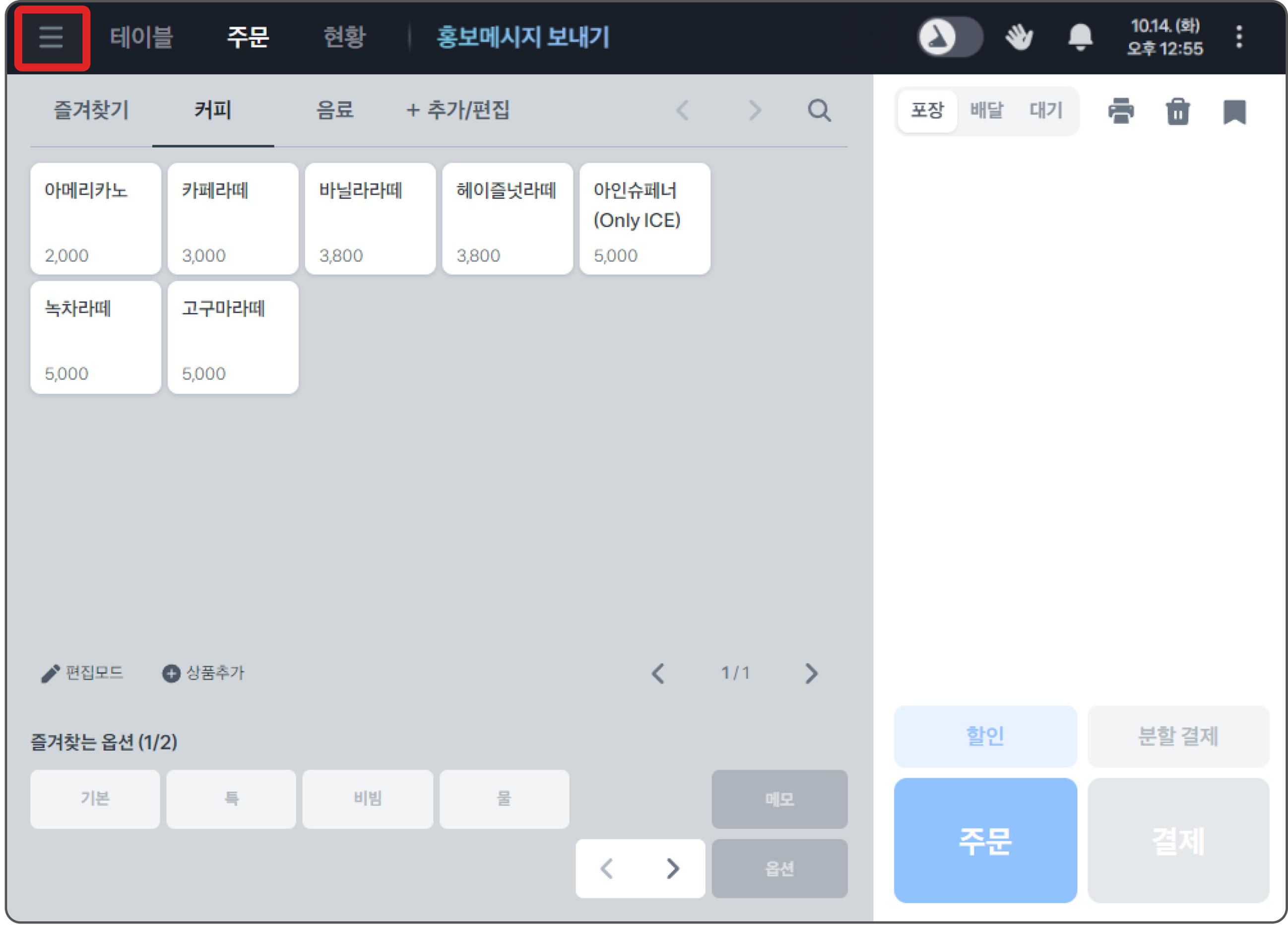This screenshot has height=926, width=1288.
Task: Add 아메리카노 2,000 menu item
Action: [95, 219]
